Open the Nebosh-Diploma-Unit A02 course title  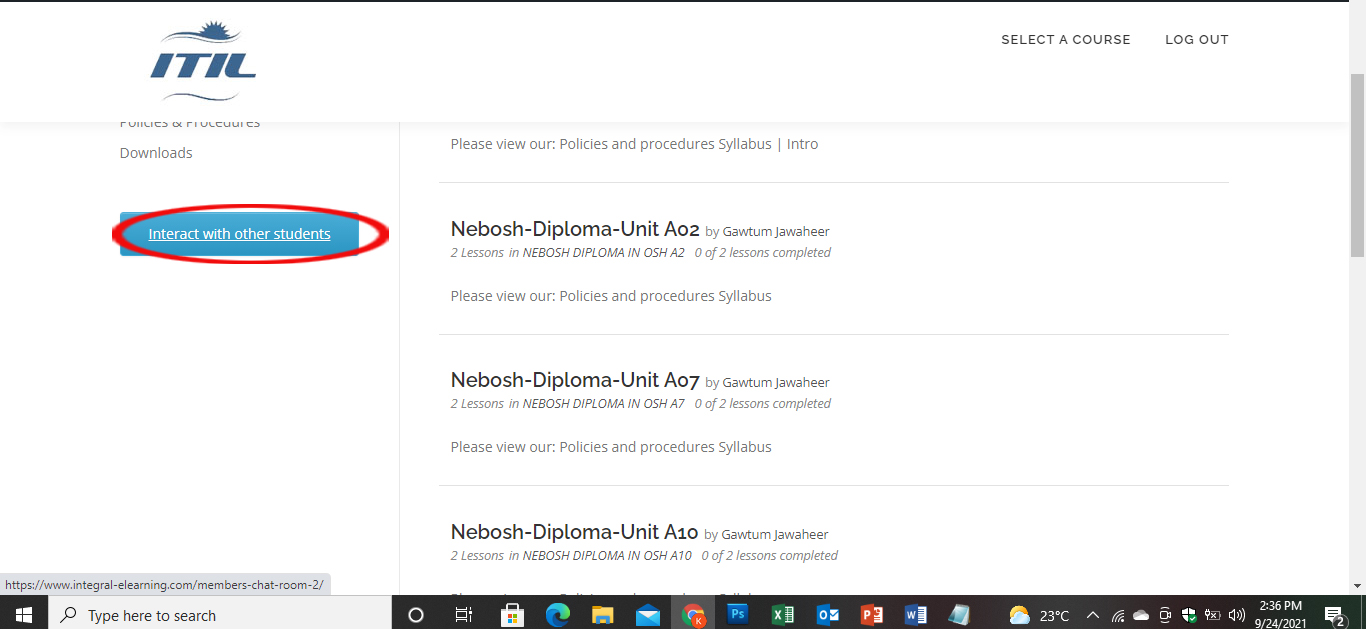pyautogui.click(x=575, y=229)
